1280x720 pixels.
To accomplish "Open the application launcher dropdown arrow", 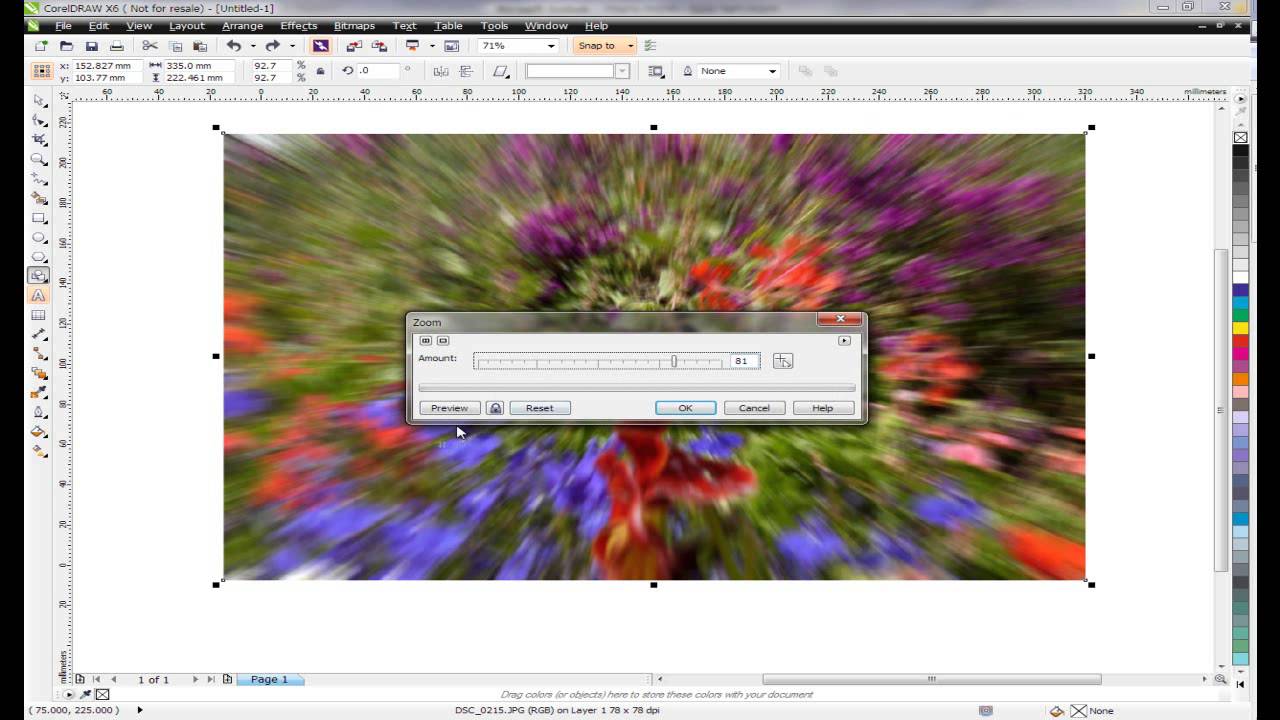I will click(432, 46).
